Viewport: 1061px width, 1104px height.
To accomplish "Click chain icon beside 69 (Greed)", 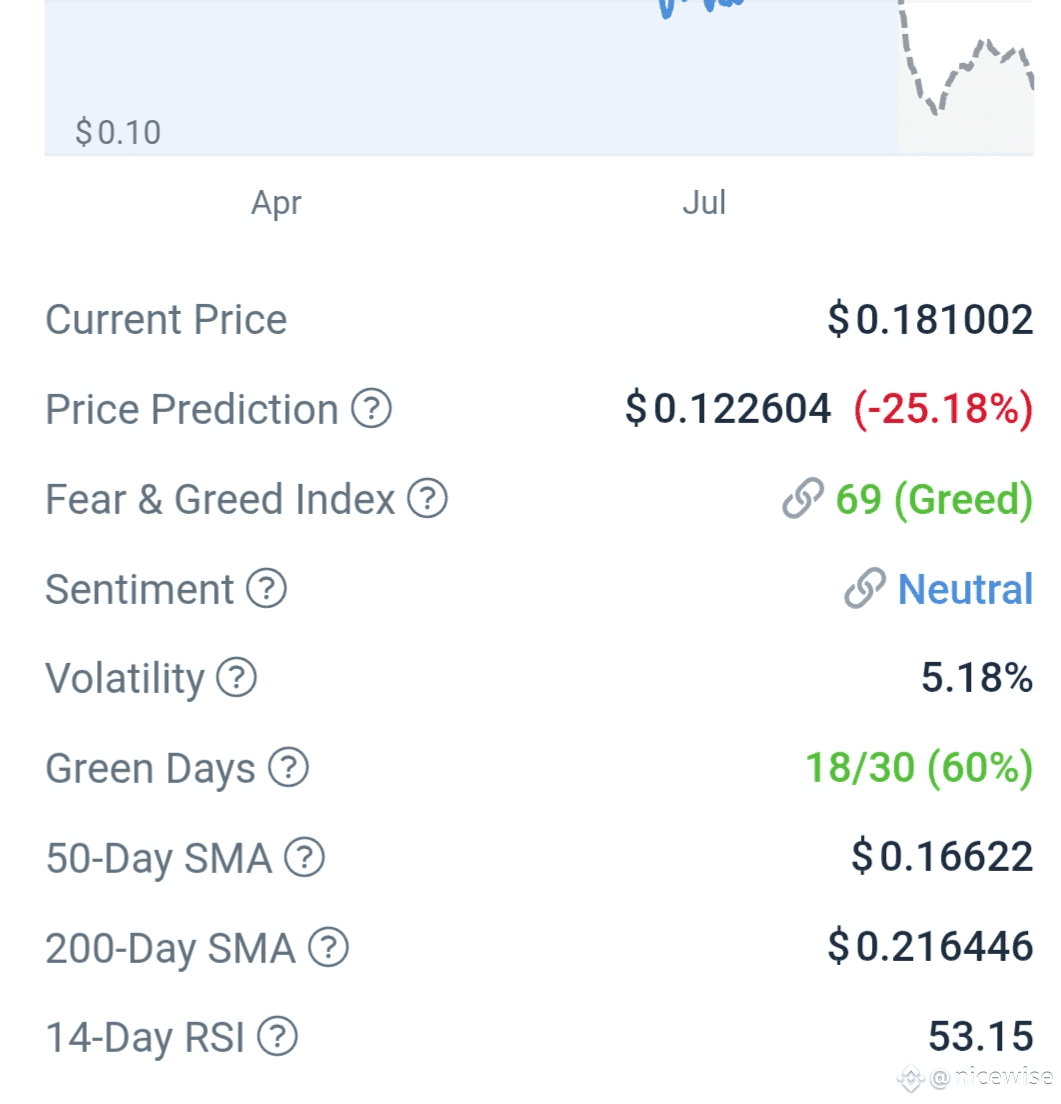I will [803, 498].
